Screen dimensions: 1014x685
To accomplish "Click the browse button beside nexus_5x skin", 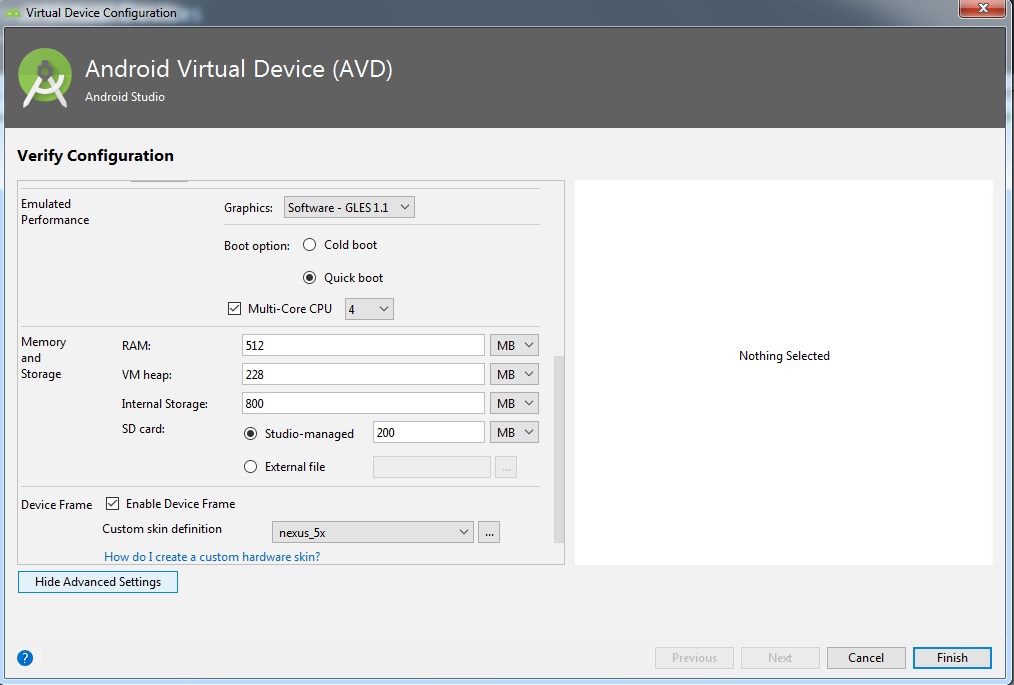I will point(488,533).
